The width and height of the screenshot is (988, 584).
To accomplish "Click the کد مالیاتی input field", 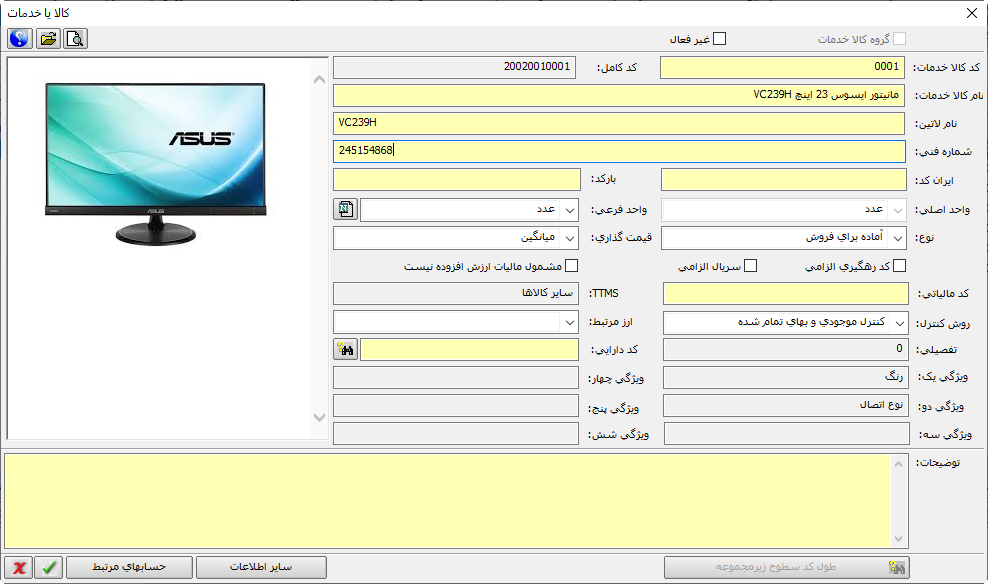I will click(786, 294).
